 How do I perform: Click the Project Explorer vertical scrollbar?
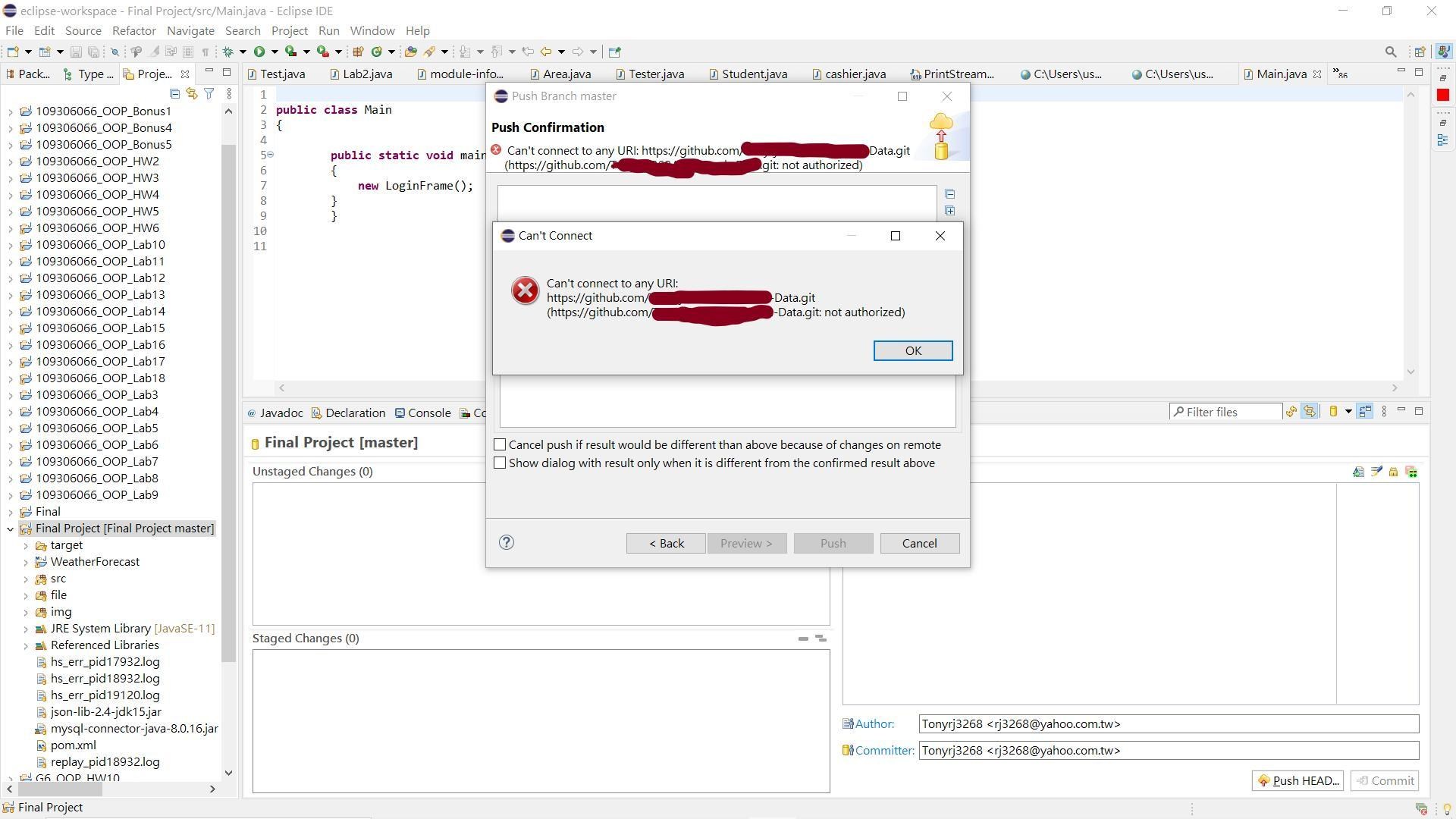[228, 402]
